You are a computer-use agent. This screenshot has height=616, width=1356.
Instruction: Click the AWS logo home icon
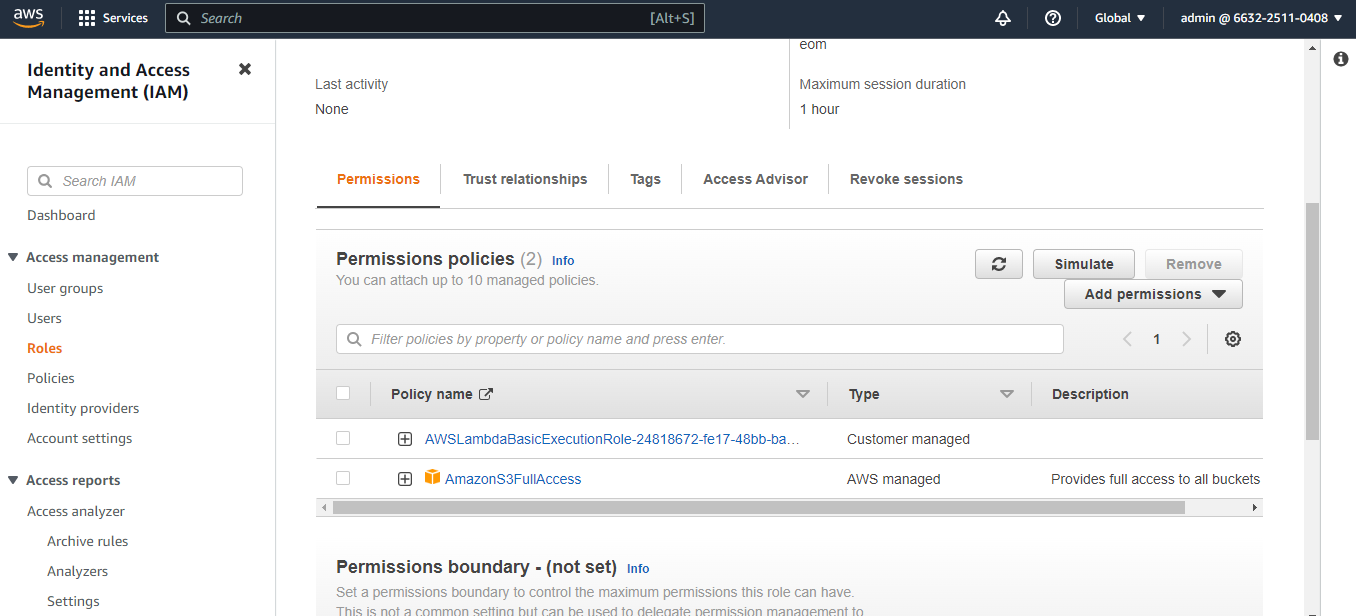tap(29, 18)
